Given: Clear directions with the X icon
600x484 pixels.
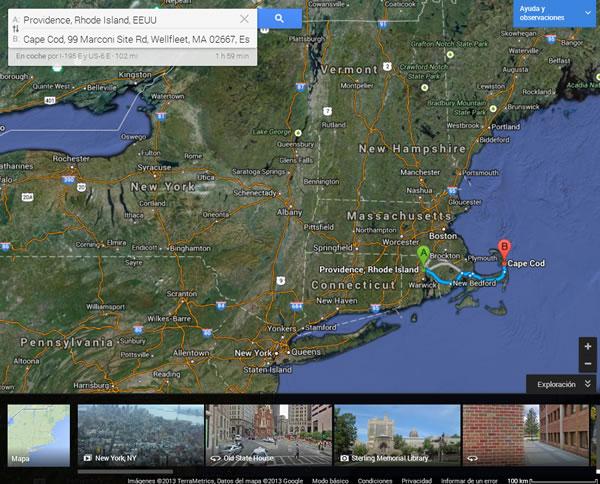Looking at the screenshot, I should coord(244,19).
